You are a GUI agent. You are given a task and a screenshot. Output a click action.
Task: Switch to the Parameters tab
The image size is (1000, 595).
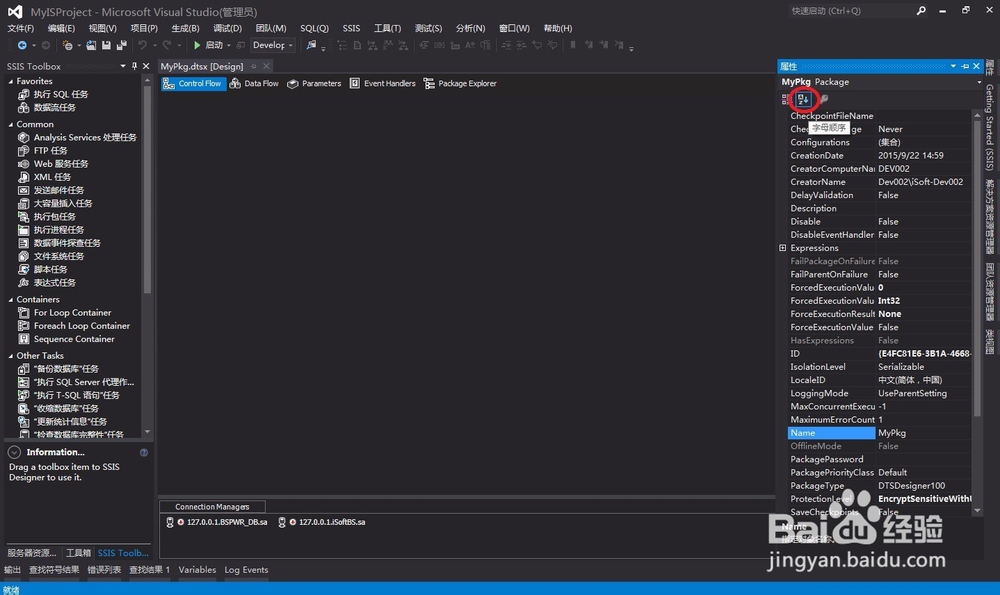(x=314, y=84)
